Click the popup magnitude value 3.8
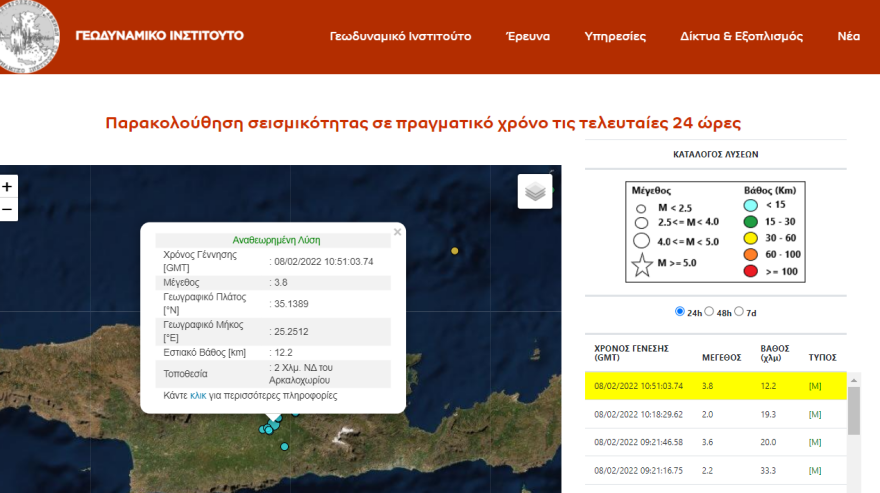The image size is (880, 493). 281,282
